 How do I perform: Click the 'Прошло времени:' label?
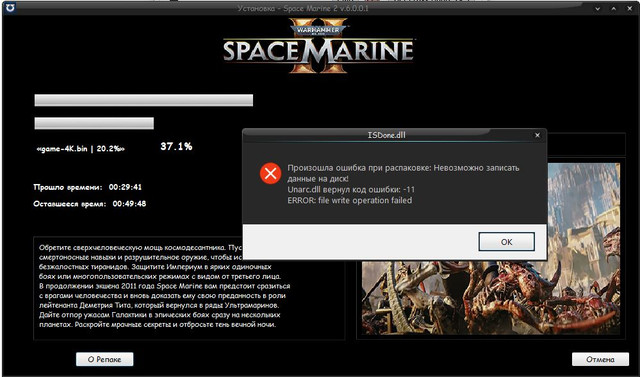pyautogui.click(x=68, y=187)
